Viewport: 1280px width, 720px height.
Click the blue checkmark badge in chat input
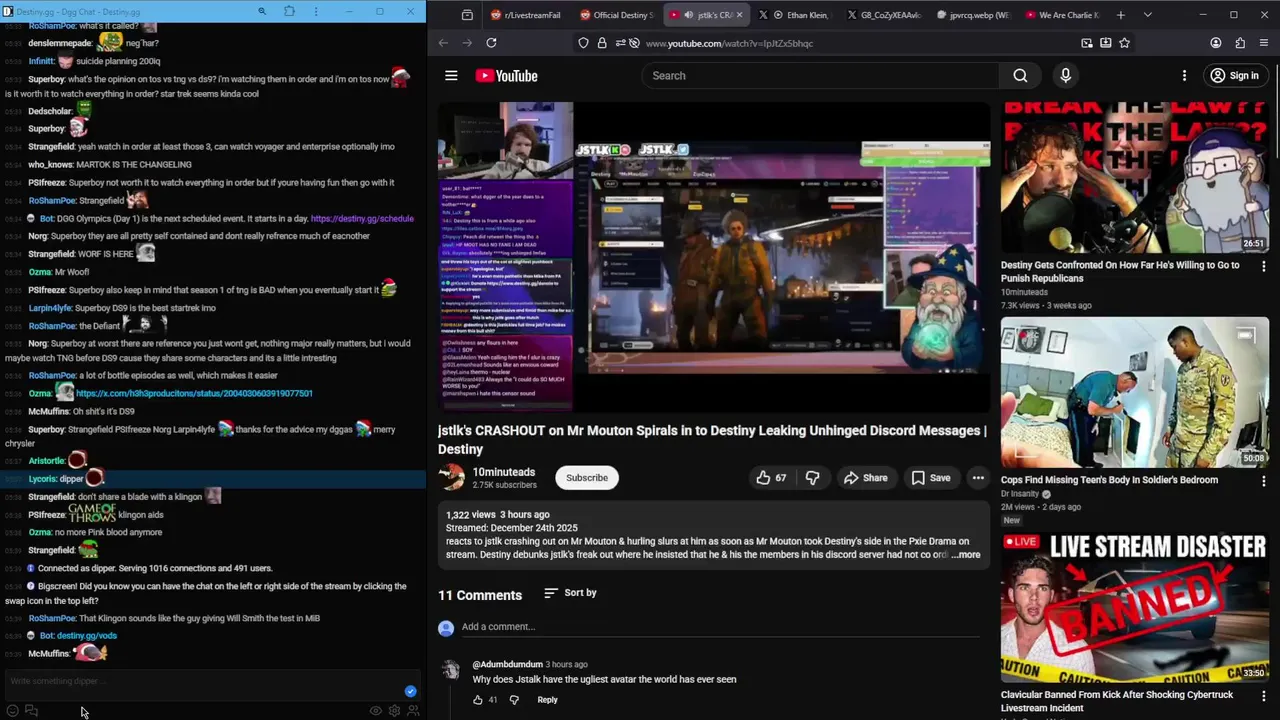[410, 691]
